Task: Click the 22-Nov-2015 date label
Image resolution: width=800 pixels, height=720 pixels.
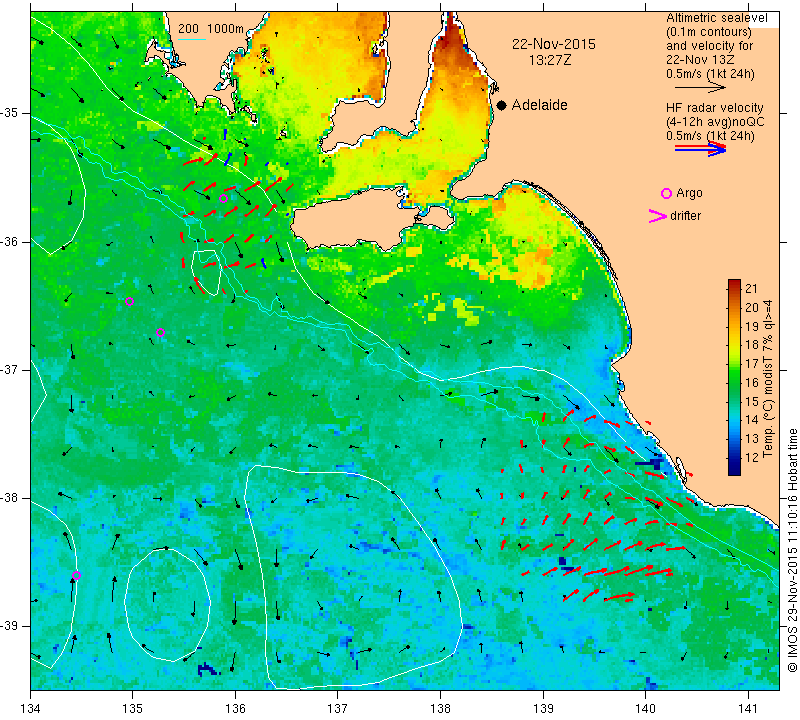Action: (554, 44)
